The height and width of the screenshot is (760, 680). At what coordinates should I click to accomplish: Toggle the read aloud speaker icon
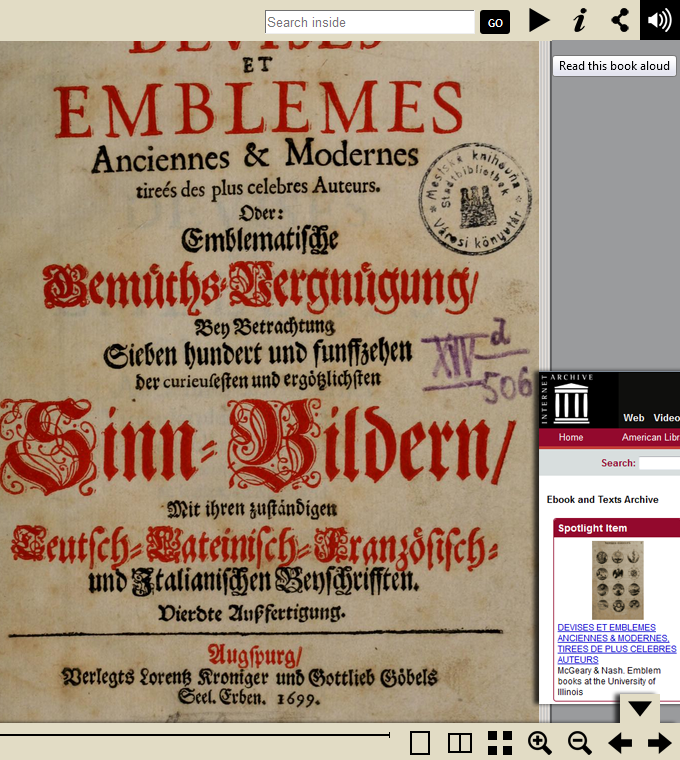coord(659,20)
